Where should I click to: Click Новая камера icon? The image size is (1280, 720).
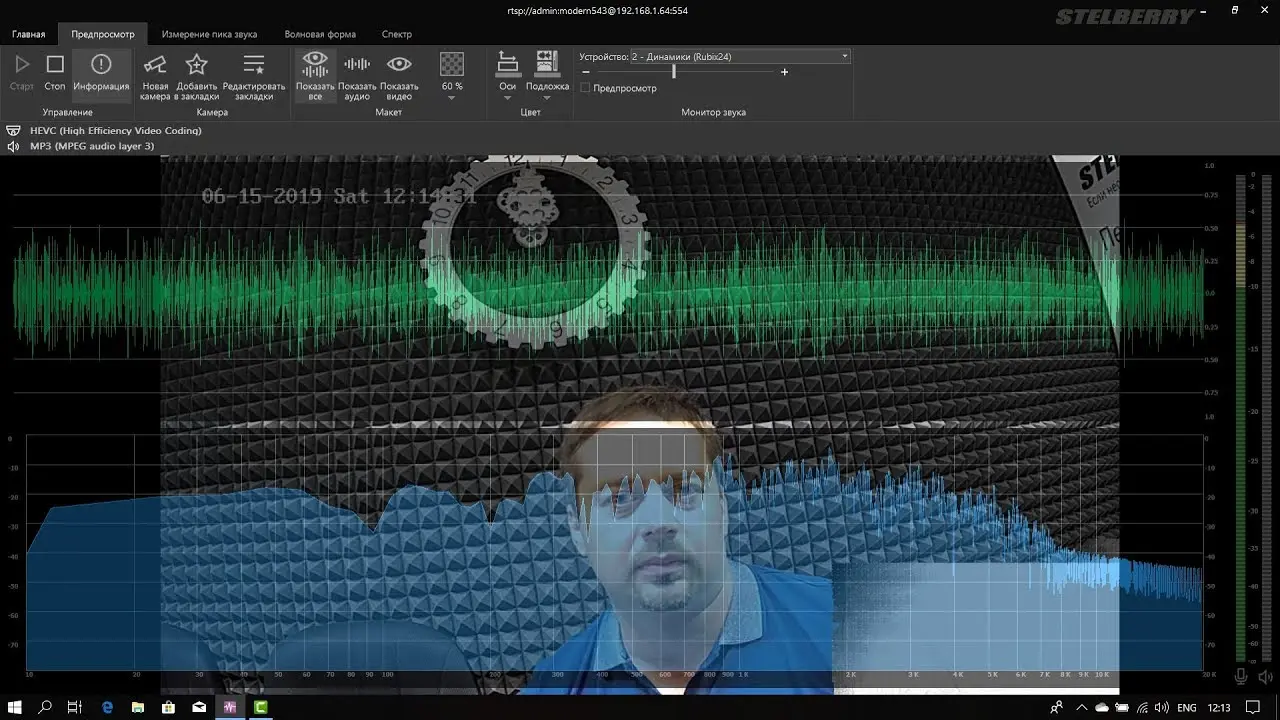155,74
